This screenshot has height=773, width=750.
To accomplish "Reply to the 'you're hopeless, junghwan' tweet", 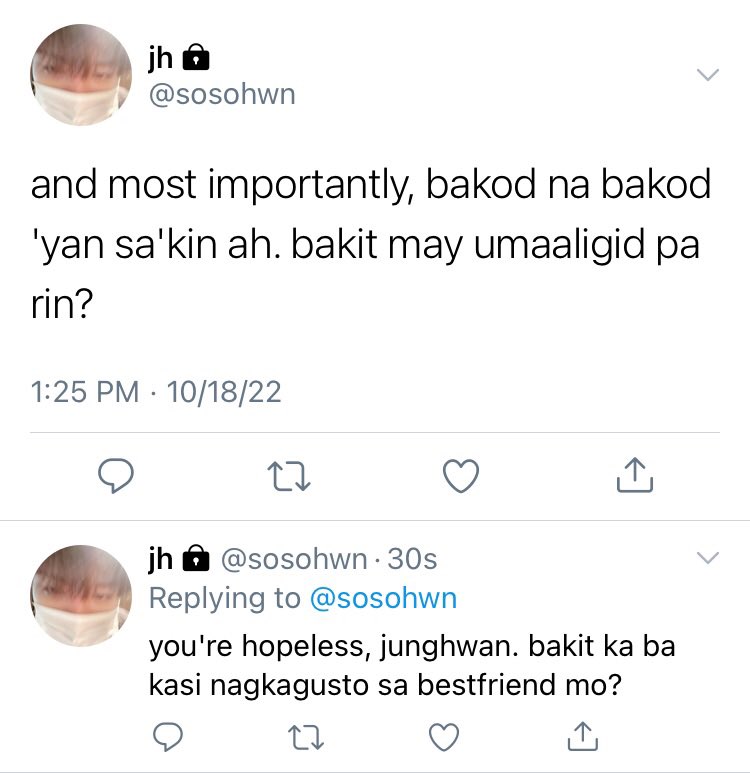I will pos(168,737).
